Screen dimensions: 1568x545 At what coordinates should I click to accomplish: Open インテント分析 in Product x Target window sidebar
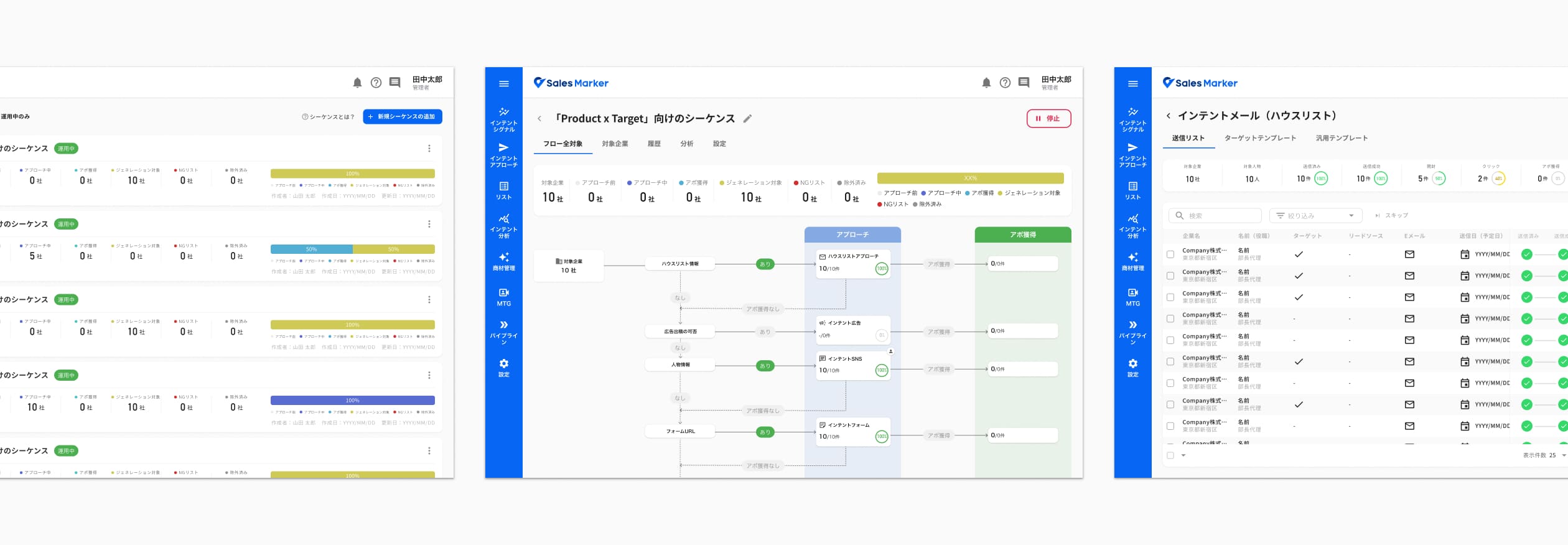tap(504, 226)
